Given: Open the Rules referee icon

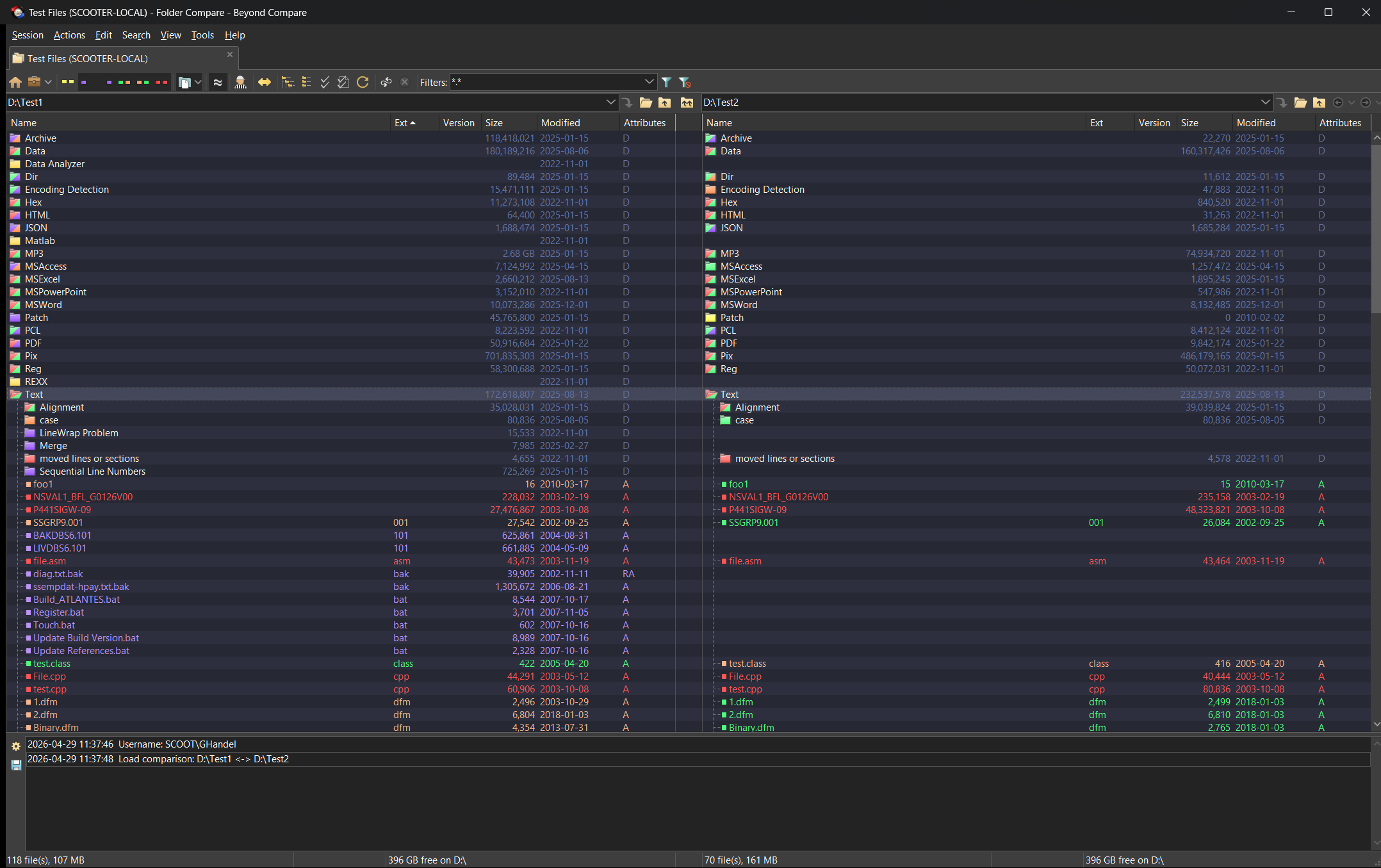Looking at the screenshot, I should tap(240, 82).
